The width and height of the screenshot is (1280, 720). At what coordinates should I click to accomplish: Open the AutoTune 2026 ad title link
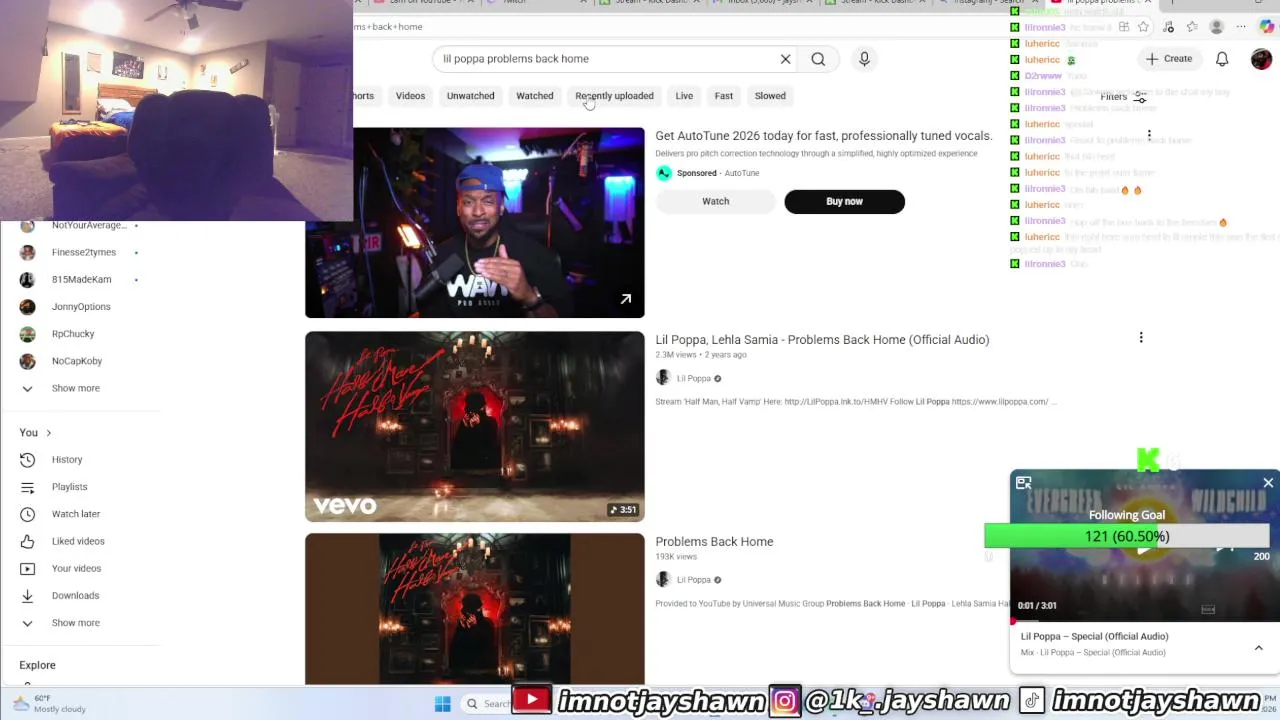click(823, 136)
